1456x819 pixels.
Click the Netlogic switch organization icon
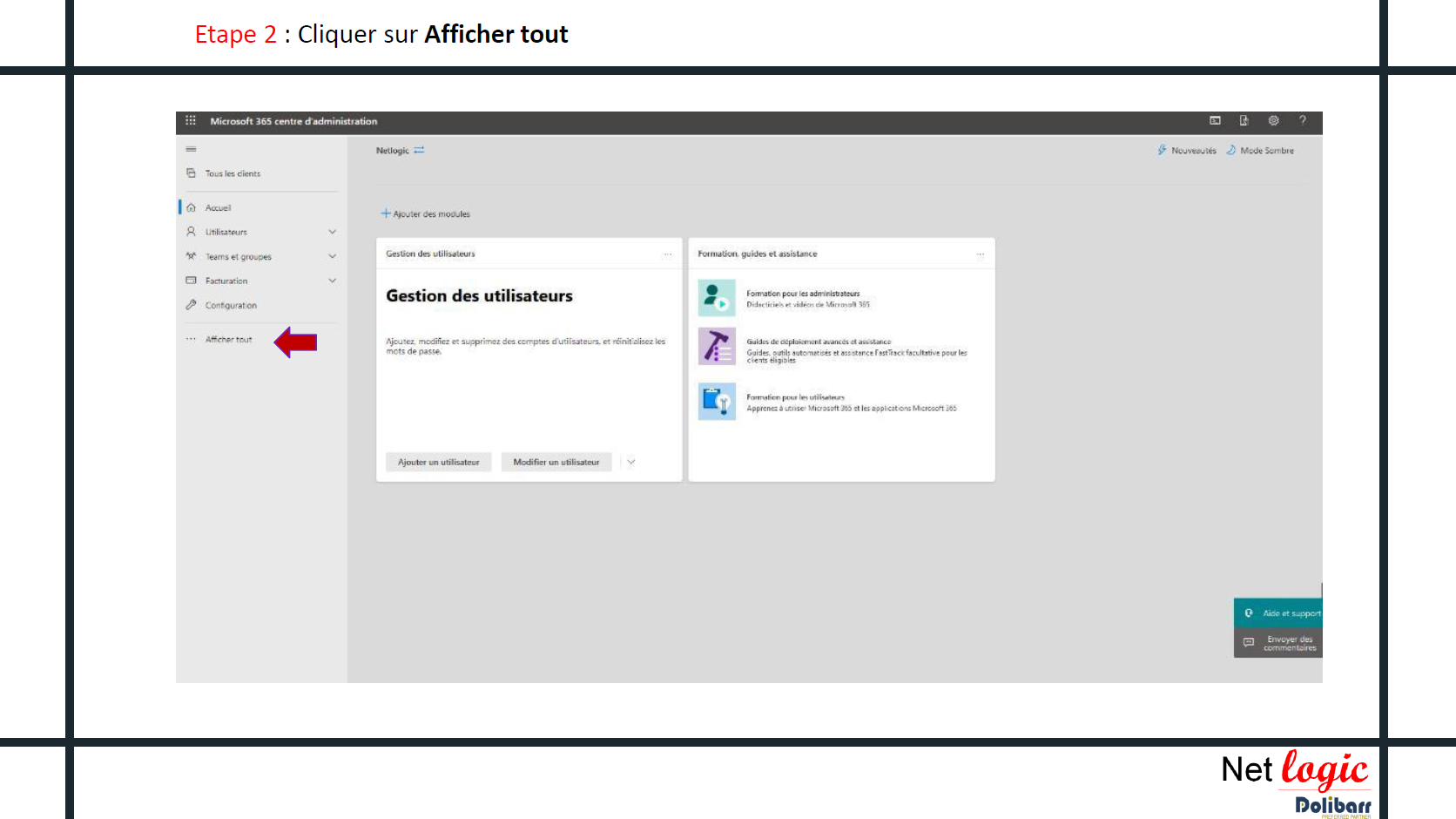tap(419, 151)
